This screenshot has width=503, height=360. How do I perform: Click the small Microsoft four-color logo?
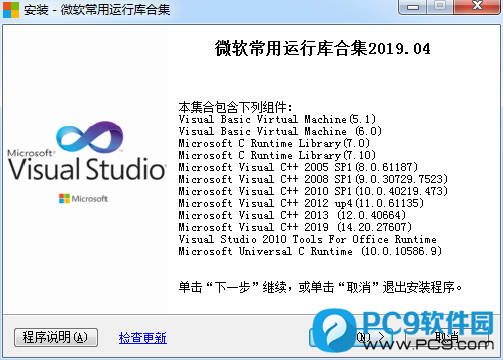point(64,199)
